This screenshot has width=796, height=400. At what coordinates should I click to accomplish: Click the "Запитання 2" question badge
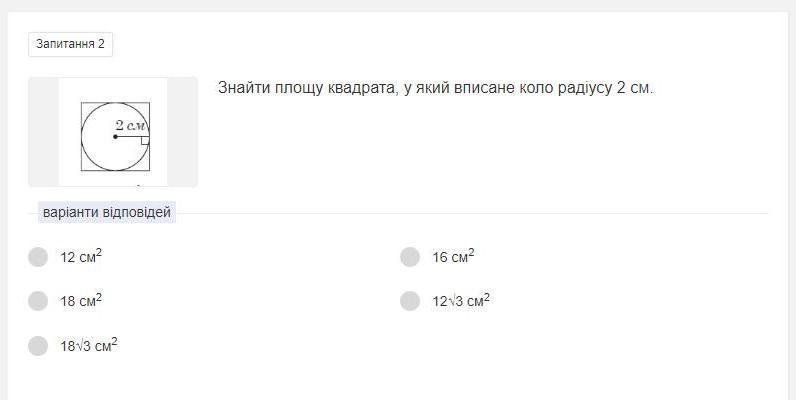tap(70, 44)
